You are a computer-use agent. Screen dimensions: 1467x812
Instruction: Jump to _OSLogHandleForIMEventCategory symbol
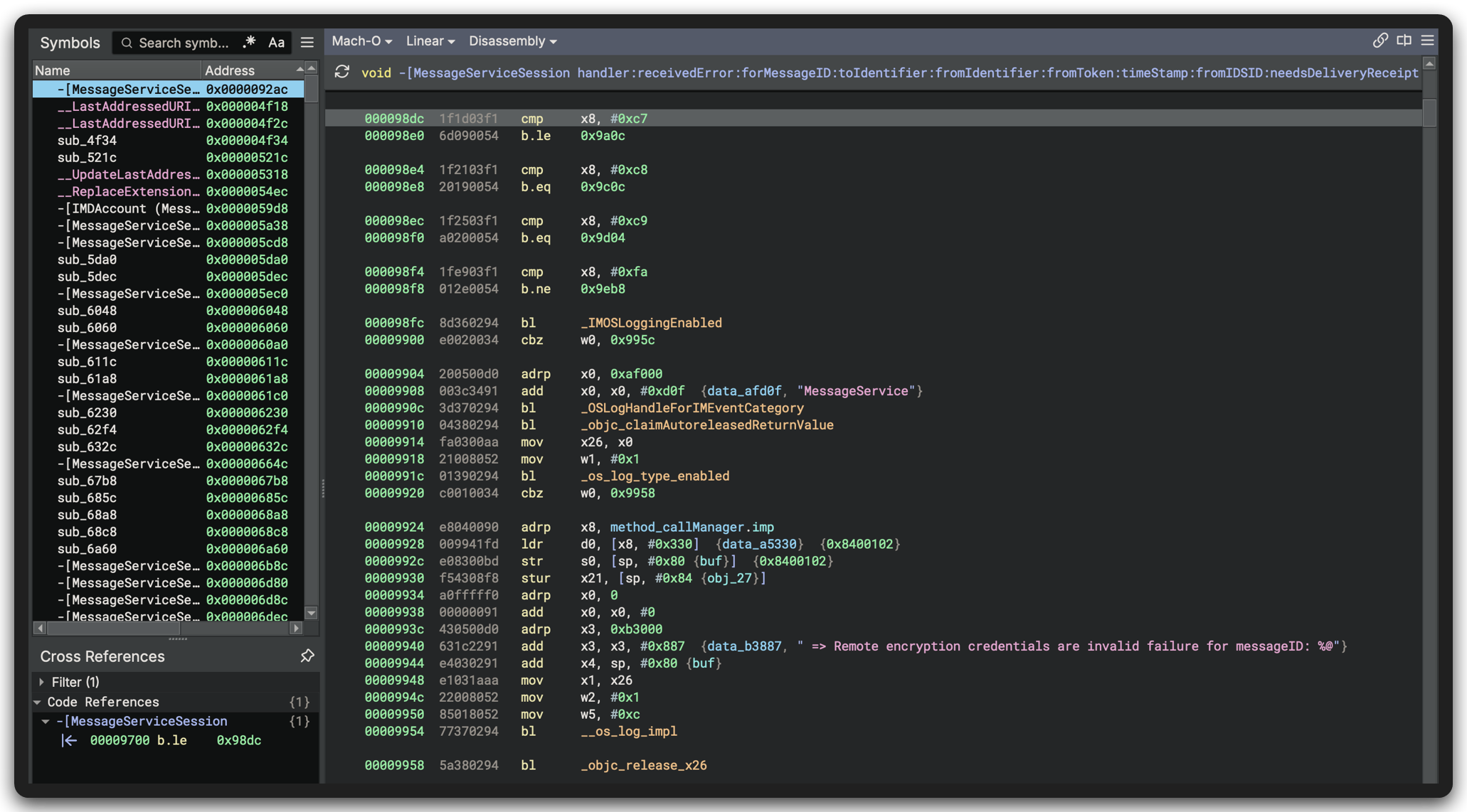pos(692,408)
